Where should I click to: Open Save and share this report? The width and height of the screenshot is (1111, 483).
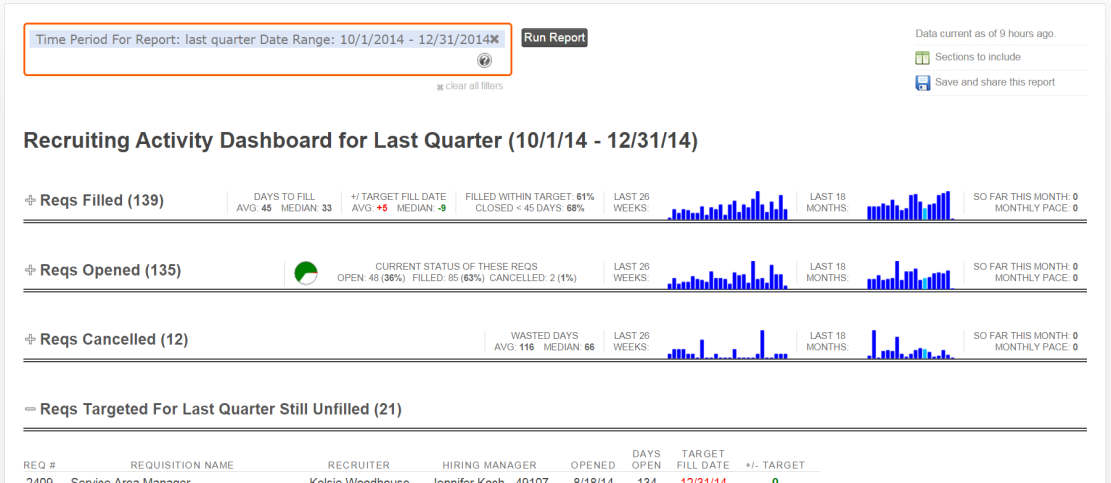pos(995,82)
